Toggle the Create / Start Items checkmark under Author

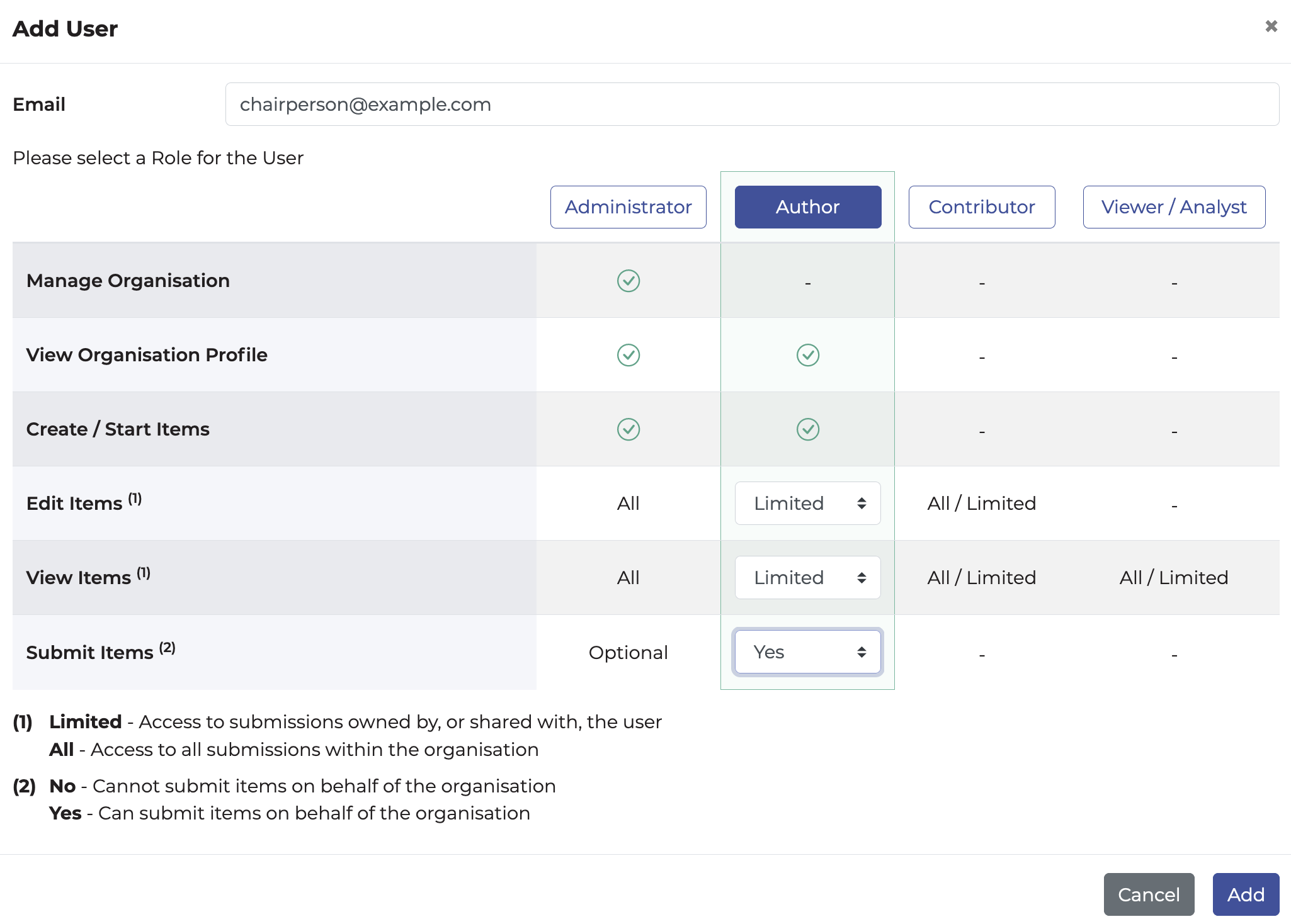point(808,429)
